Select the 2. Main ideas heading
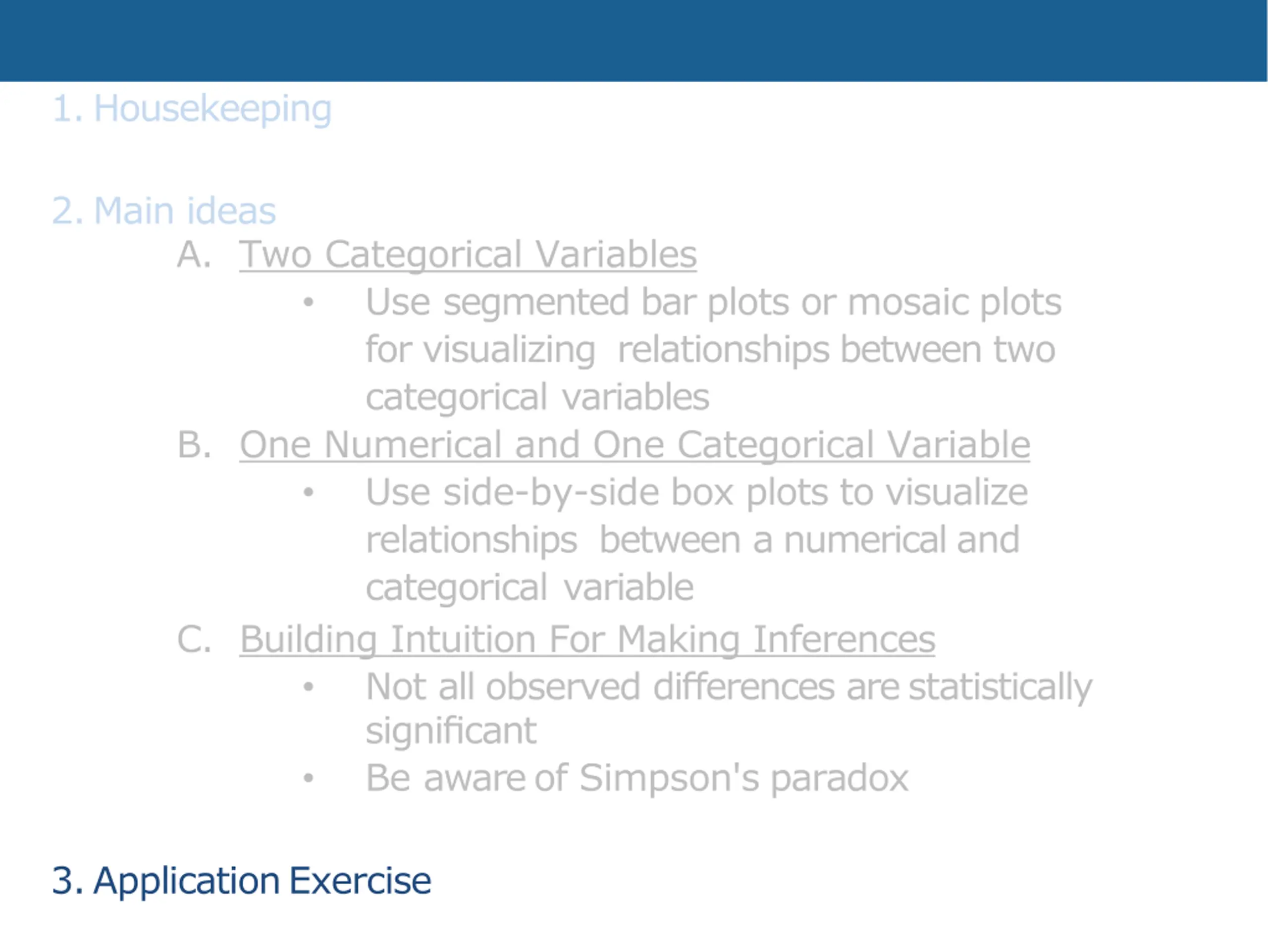 (x=164, y=211)
